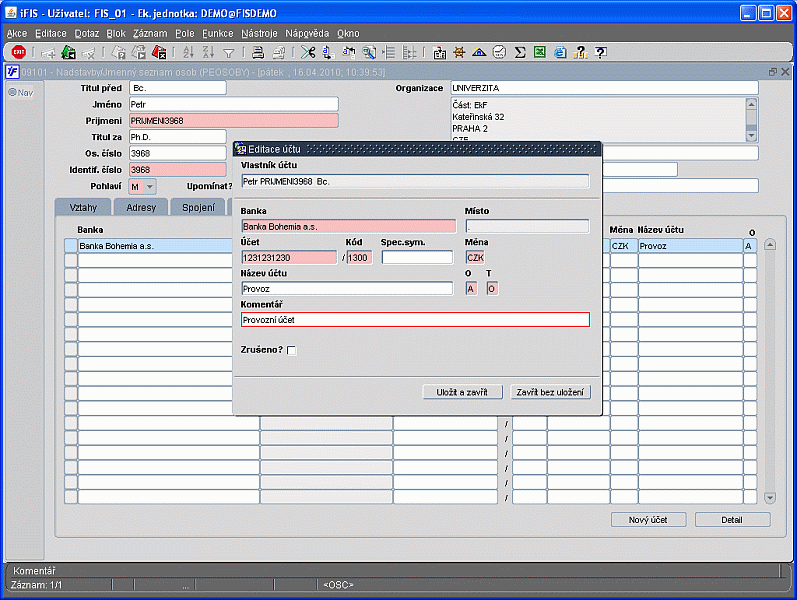Click the Banka field in the Editace účtu dialog
Image resolution: width=797 pixels, height=600 pixels.
tap(349, 227)
